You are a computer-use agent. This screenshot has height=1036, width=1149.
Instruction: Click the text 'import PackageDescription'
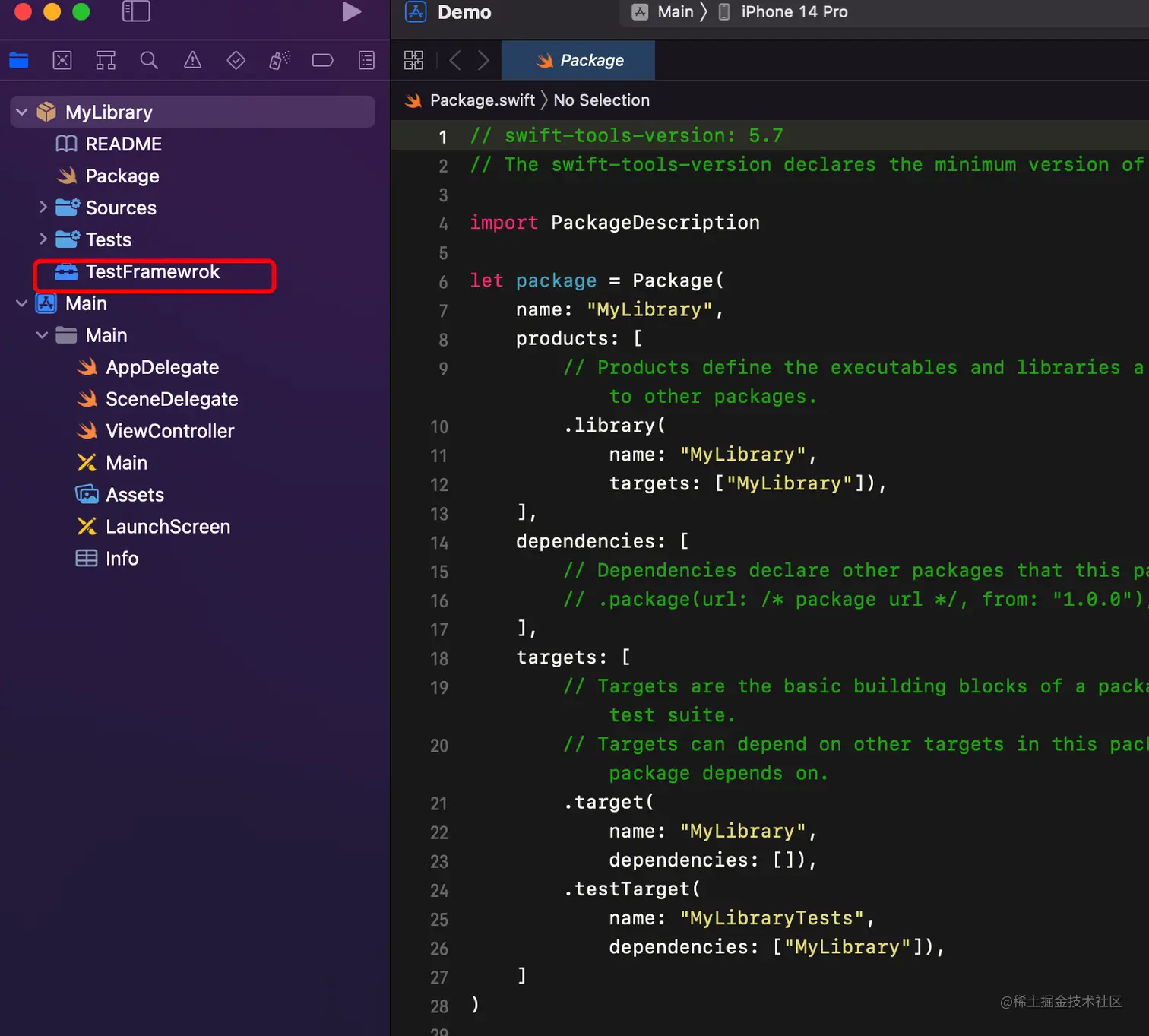[615, 223]
